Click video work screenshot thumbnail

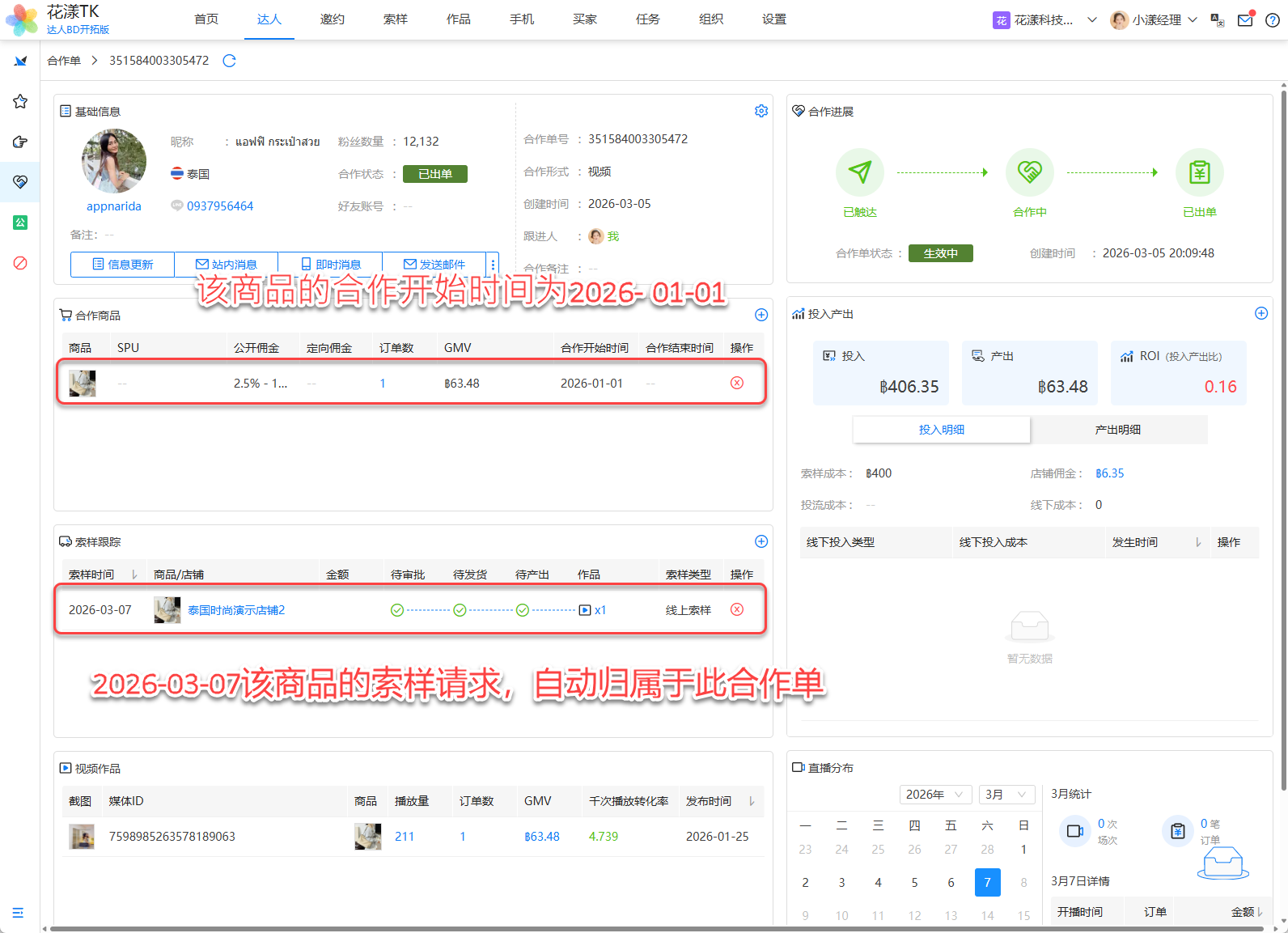[82, 836]
